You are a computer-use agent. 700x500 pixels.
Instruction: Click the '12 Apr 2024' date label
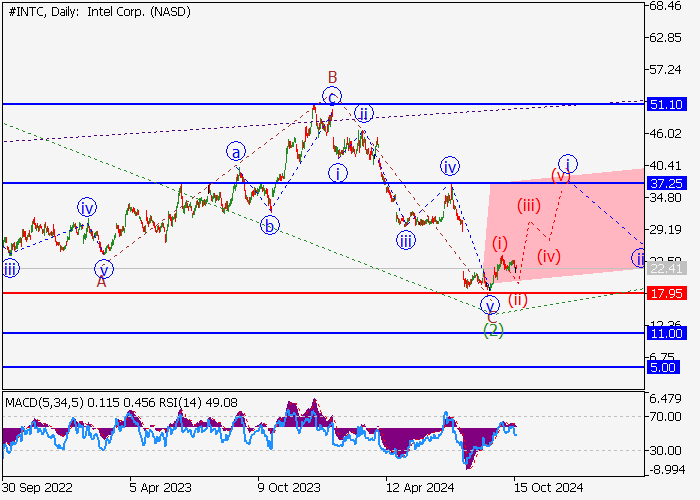421,488
